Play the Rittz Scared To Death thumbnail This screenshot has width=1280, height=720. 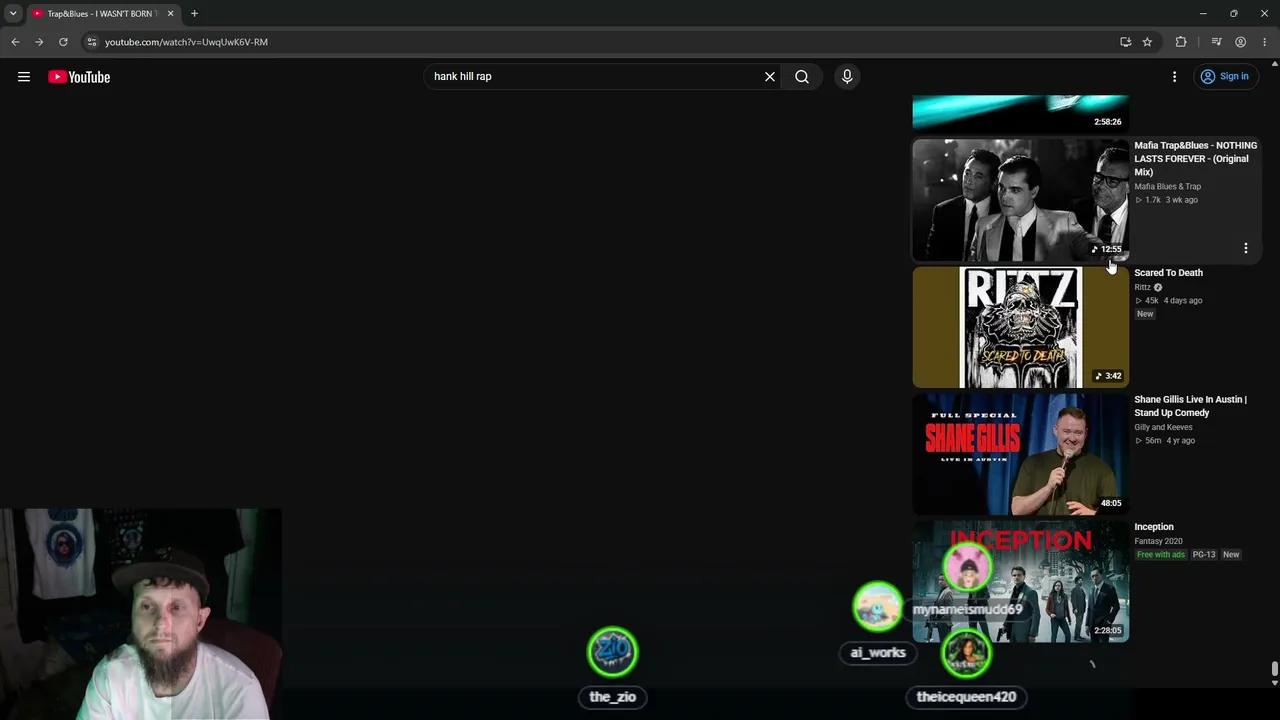1020,327
